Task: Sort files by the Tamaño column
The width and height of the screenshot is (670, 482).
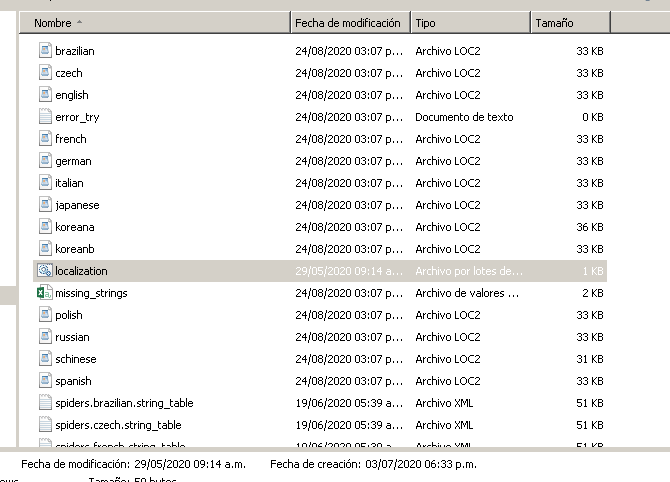Action: coord(570,23)
